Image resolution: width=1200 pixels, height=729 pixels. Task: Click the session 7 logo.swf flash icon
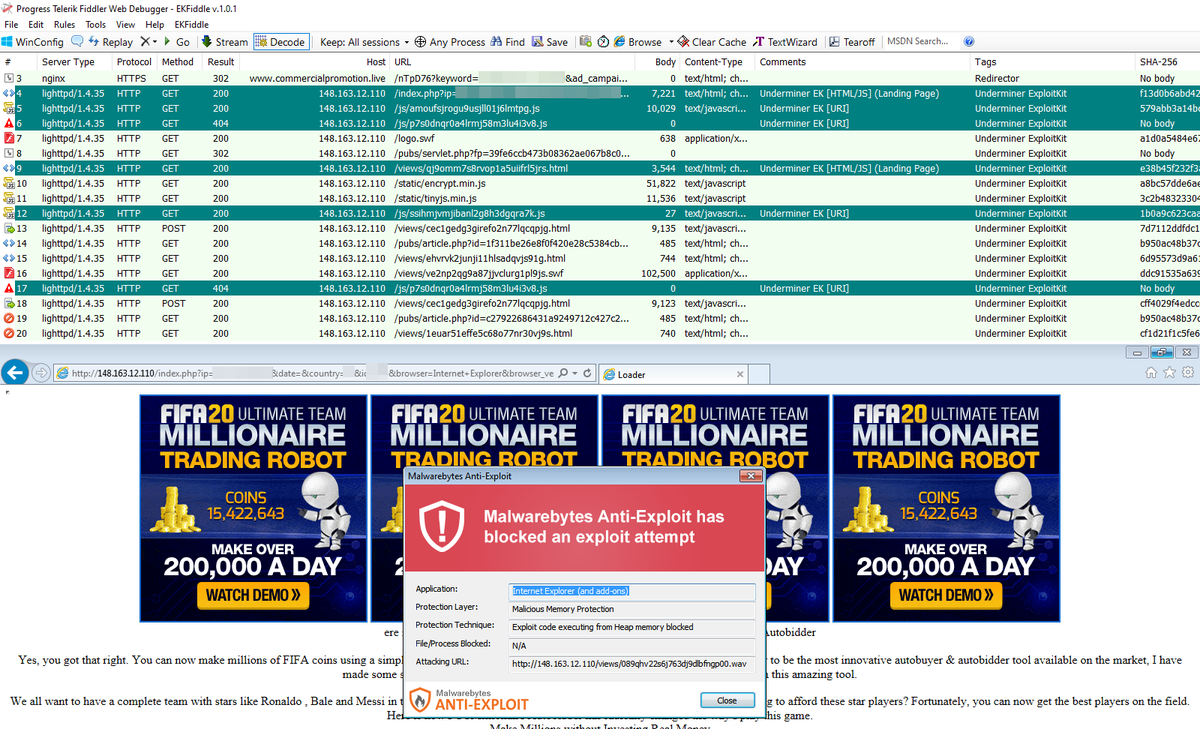pos(9,138)
